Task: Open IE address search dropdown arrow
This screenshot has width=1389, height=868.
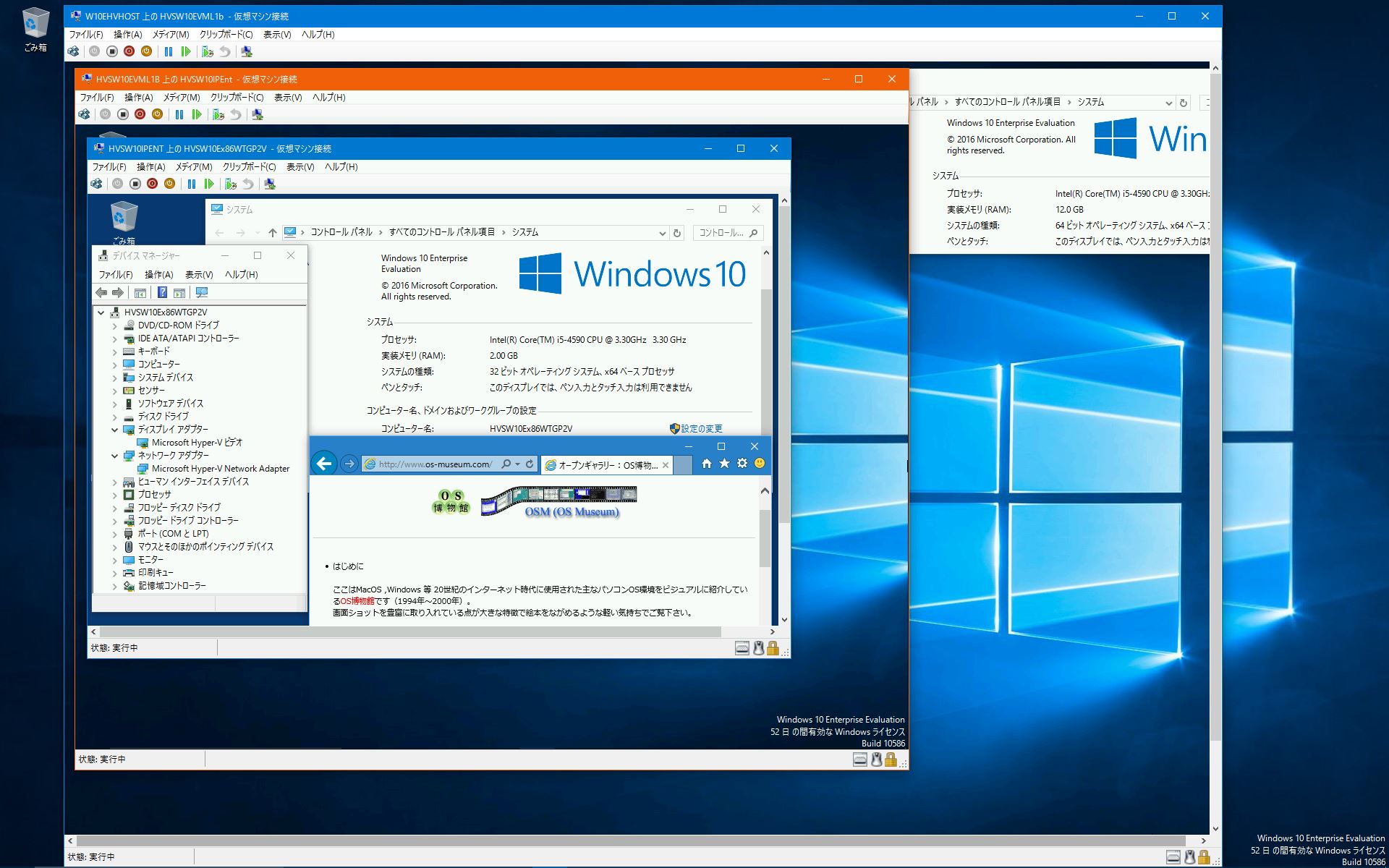Action: tap(517, 464)
